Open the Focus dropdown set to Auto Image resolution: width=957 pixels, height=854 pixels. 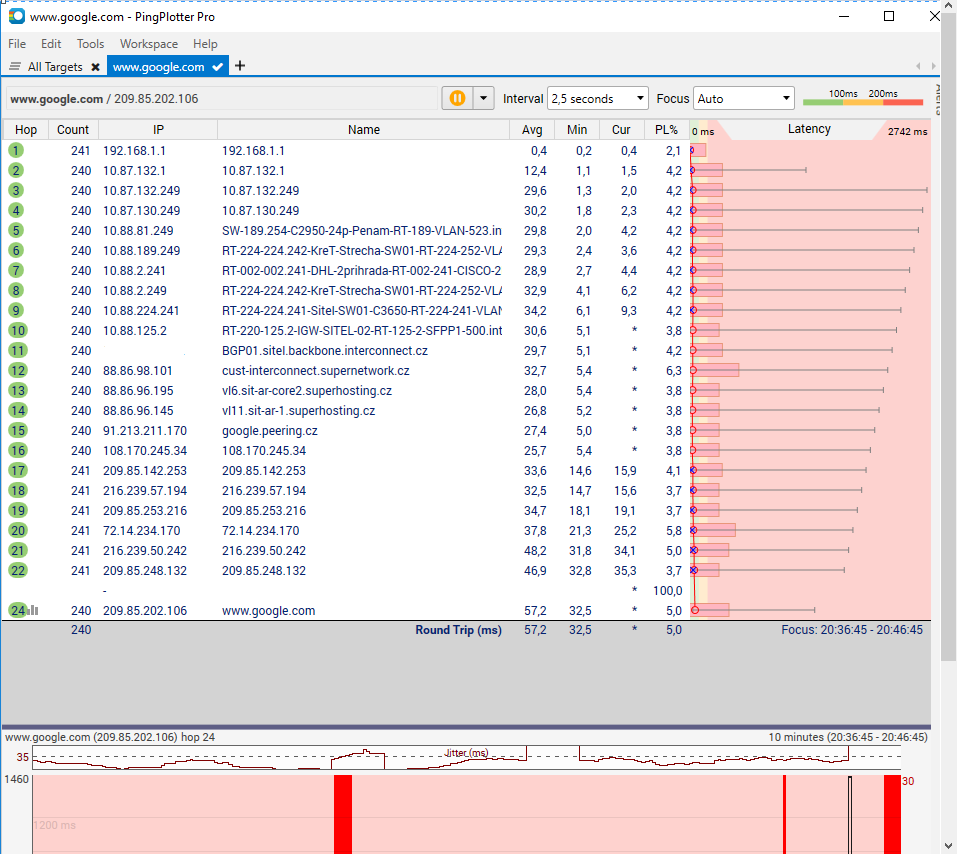click(x=743, y=98)
